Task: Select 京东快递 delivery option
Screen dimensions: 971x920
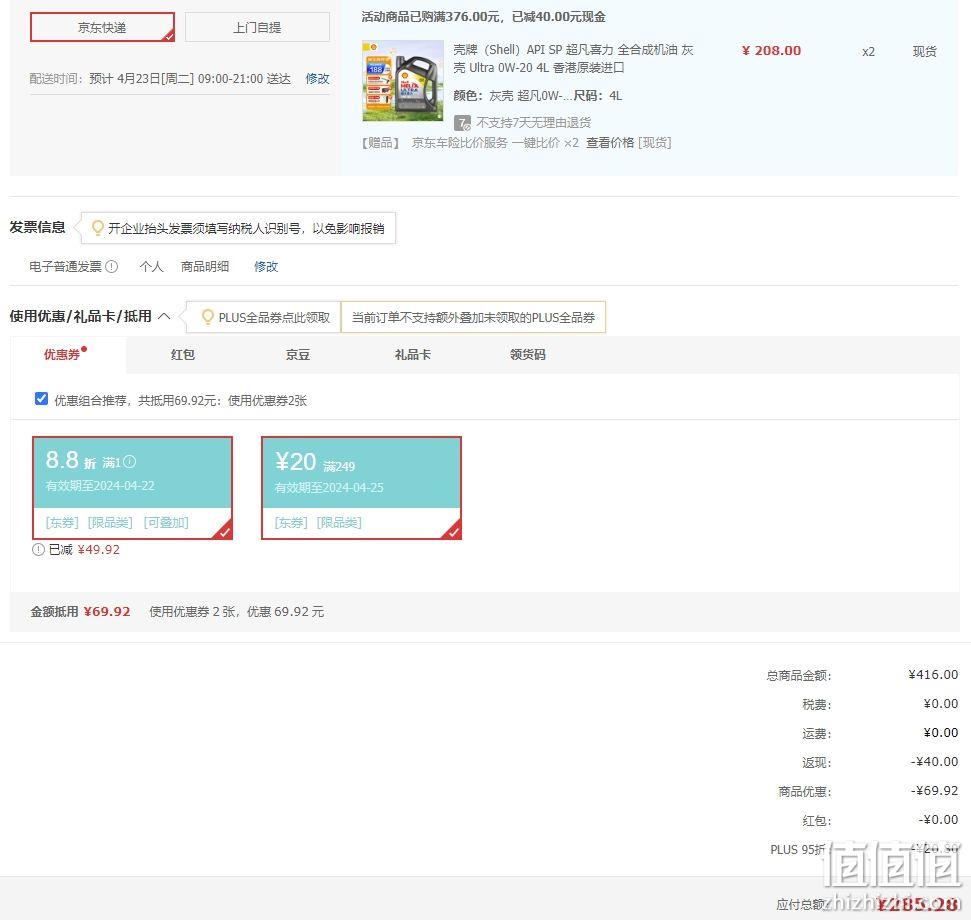Action: pyautogui.click(x=102, y=27)
